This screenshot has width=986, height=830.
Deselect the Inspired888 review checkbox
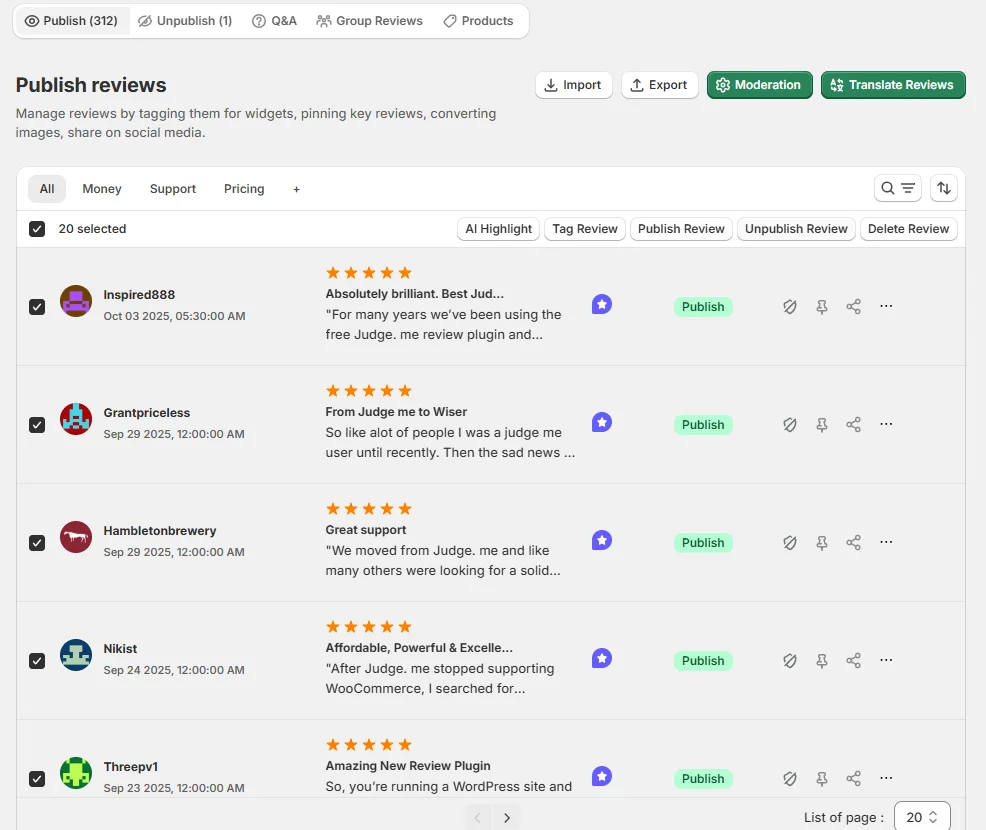point(37,306)
